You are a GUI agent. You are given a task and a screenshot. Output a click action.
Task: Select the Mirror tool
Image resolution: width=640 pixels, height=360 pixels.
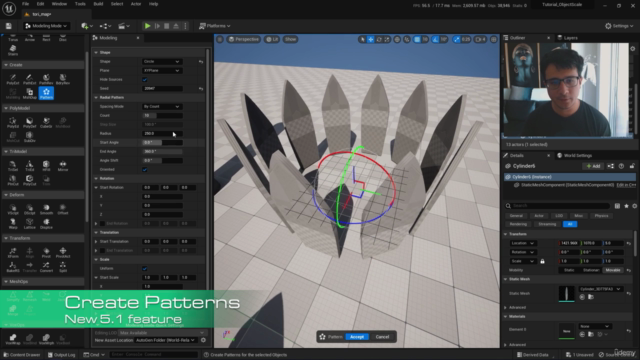click(x=63, y=166)
